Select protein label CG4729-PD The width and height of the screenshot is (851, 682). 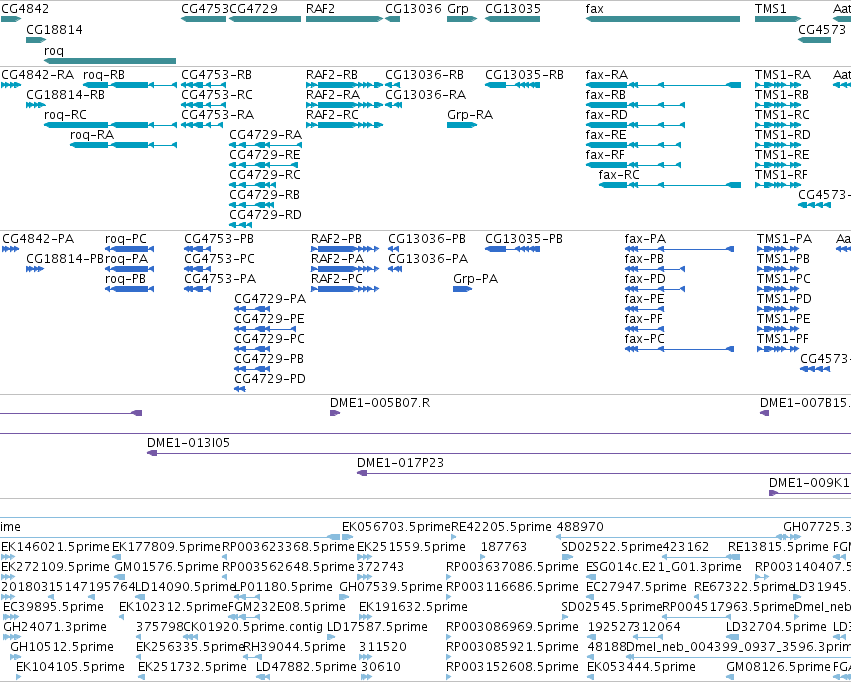(x=270, y=379)
